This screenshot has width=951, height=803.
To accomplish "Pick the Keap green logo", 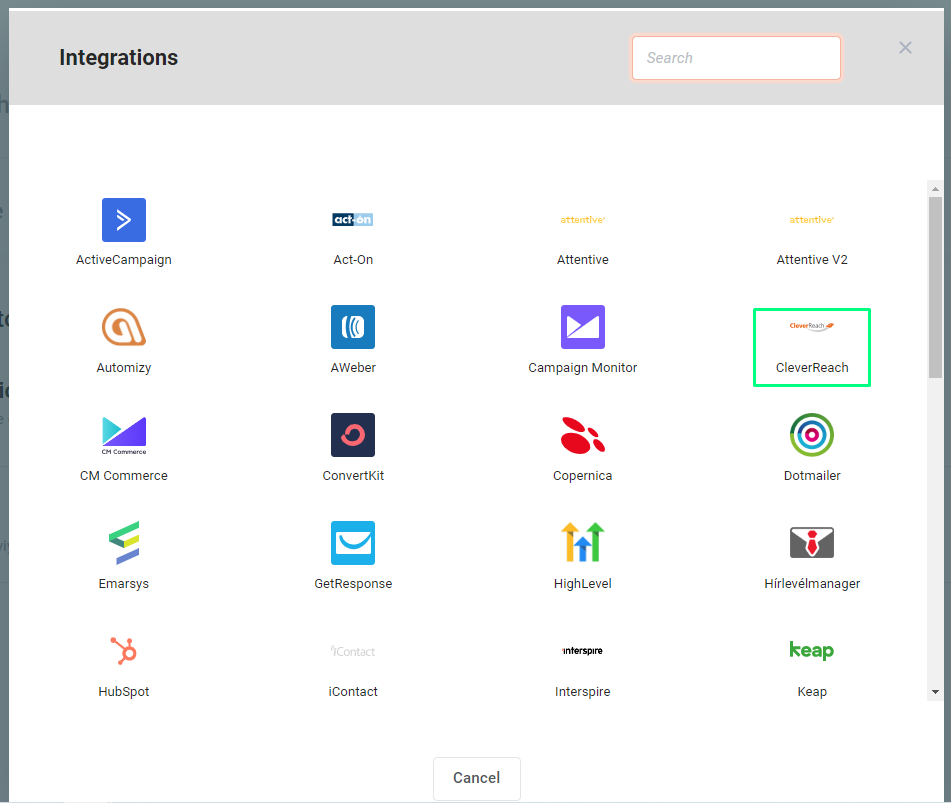I will pyautogui.click(x=812, y=650).
